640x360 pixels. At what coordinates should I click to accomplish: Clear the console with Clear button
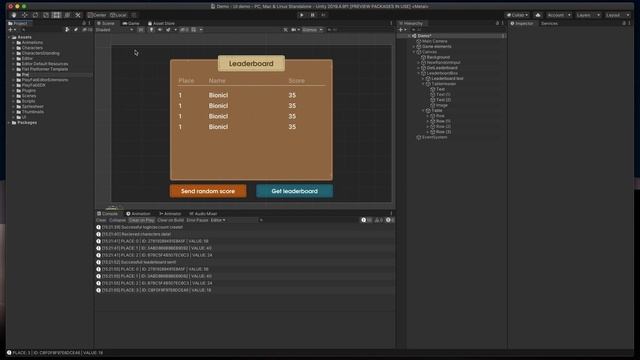click(101, 220)
